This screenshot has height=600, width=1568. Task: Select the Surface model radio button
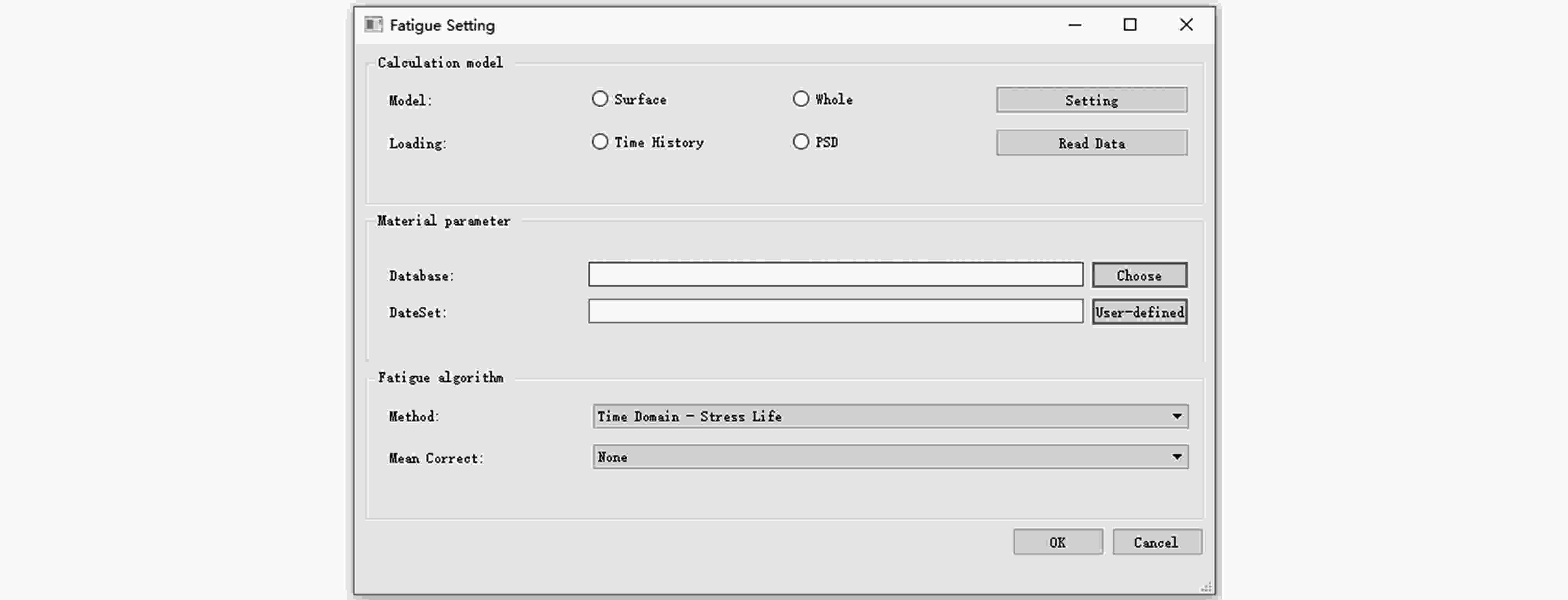[x=600, y=99]
